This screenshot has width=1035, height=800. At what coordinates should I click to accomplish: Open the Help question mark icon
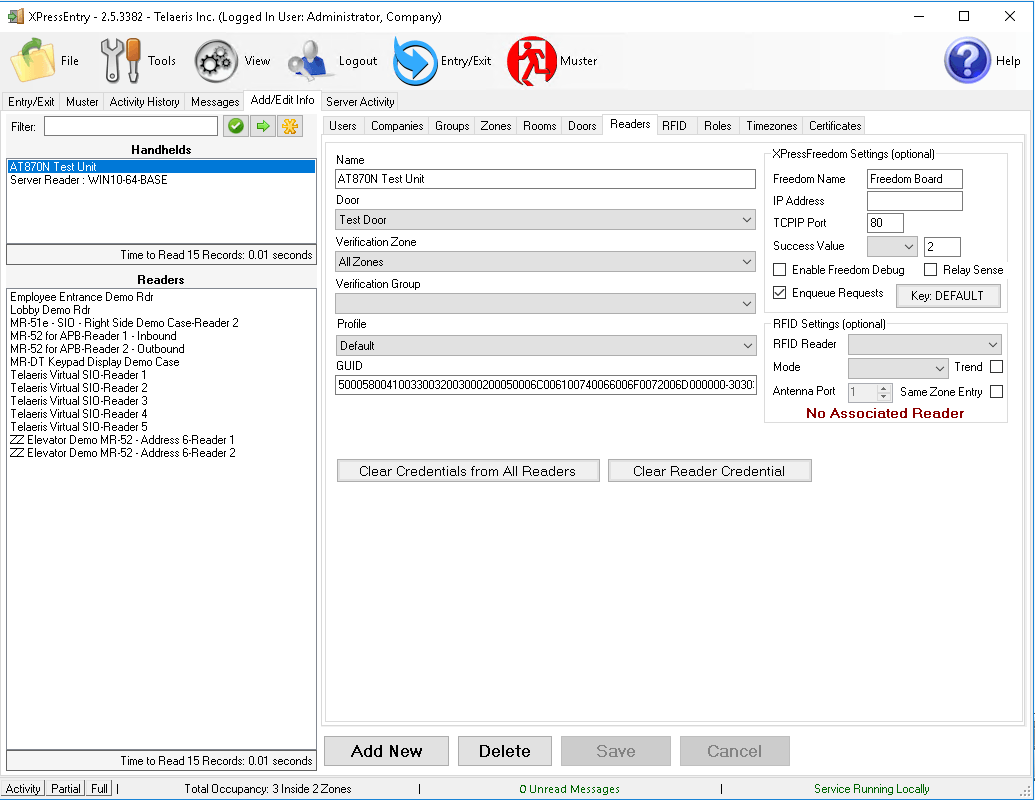967,61
